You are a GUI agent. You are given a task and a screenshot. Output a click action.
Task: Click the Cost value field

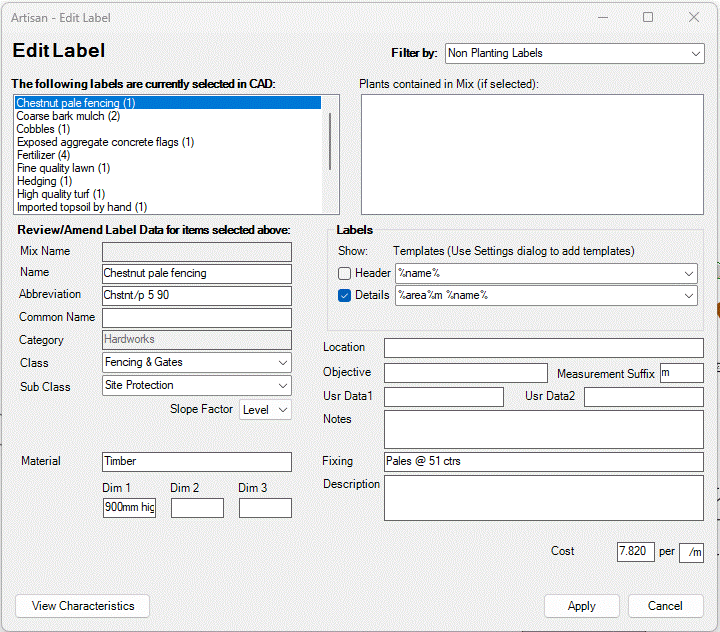click(635, 552)
